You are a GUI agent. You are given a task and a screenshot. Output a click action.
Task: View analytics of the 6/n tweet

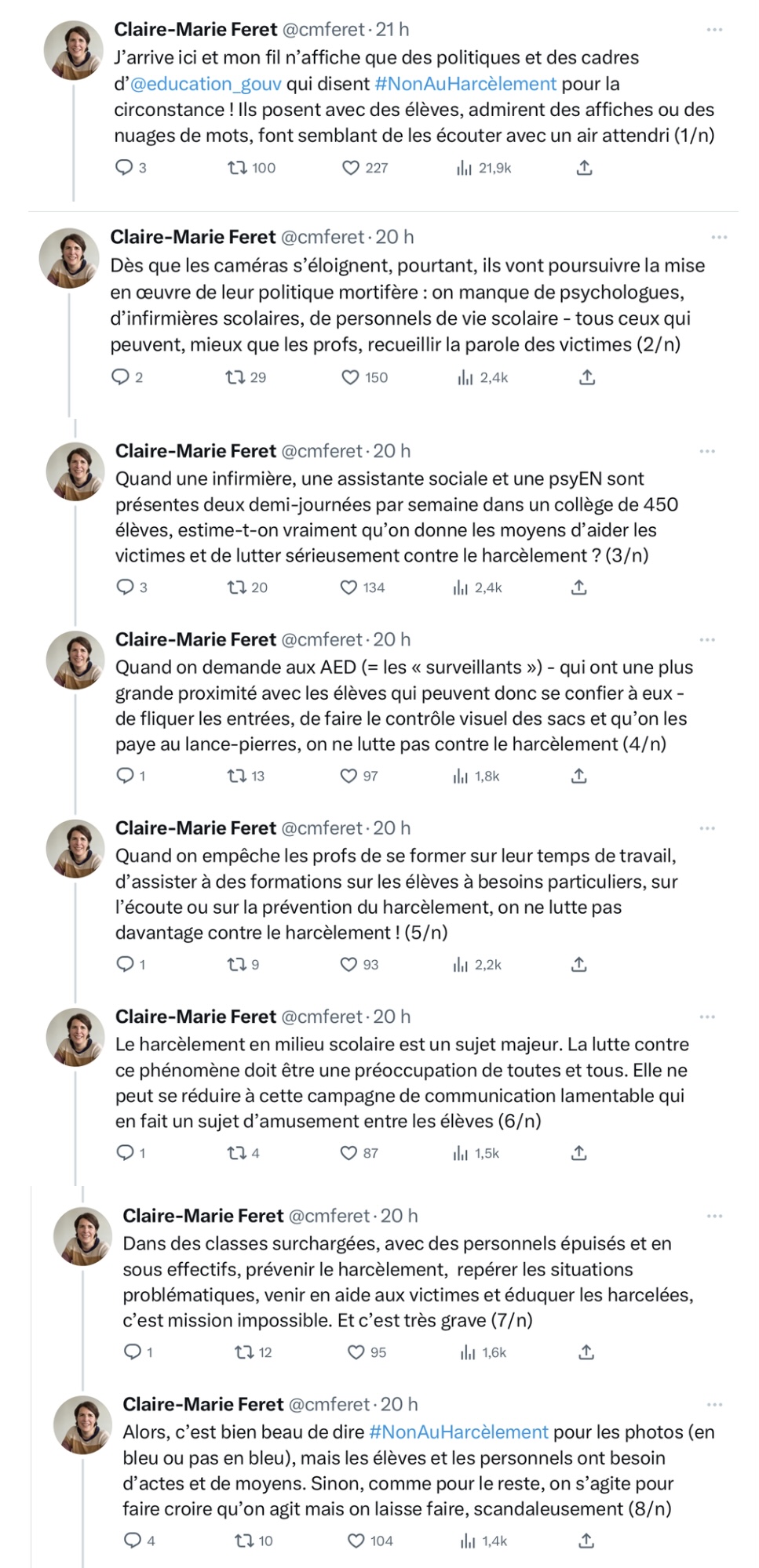point(461,1153)
